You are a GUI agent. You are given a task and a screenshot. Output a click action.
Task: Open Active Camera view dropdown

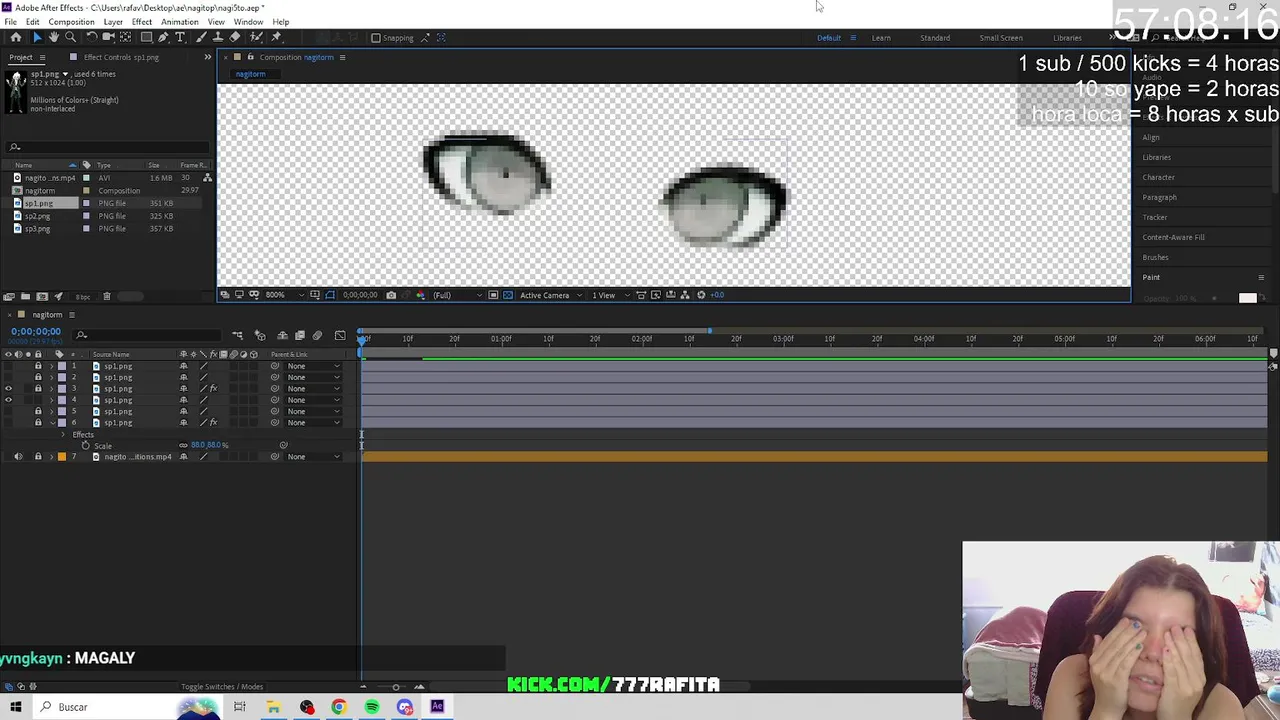(x=551, y=295)
